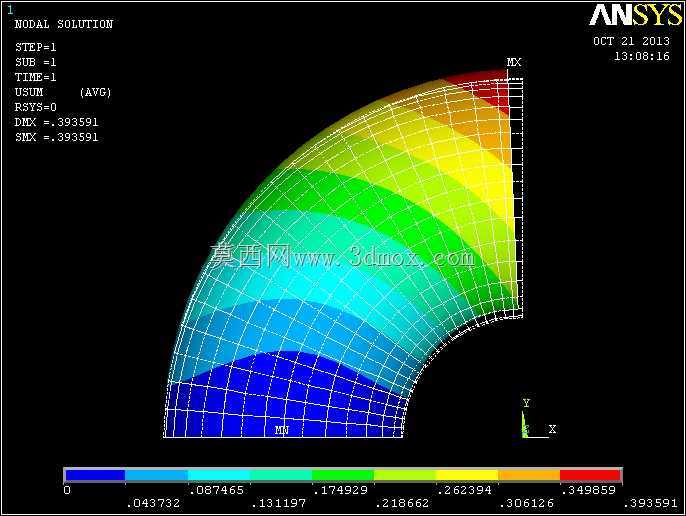The image size is (686, 516).
Task: Click legend value .174929
Action: [x=340, y=490]
